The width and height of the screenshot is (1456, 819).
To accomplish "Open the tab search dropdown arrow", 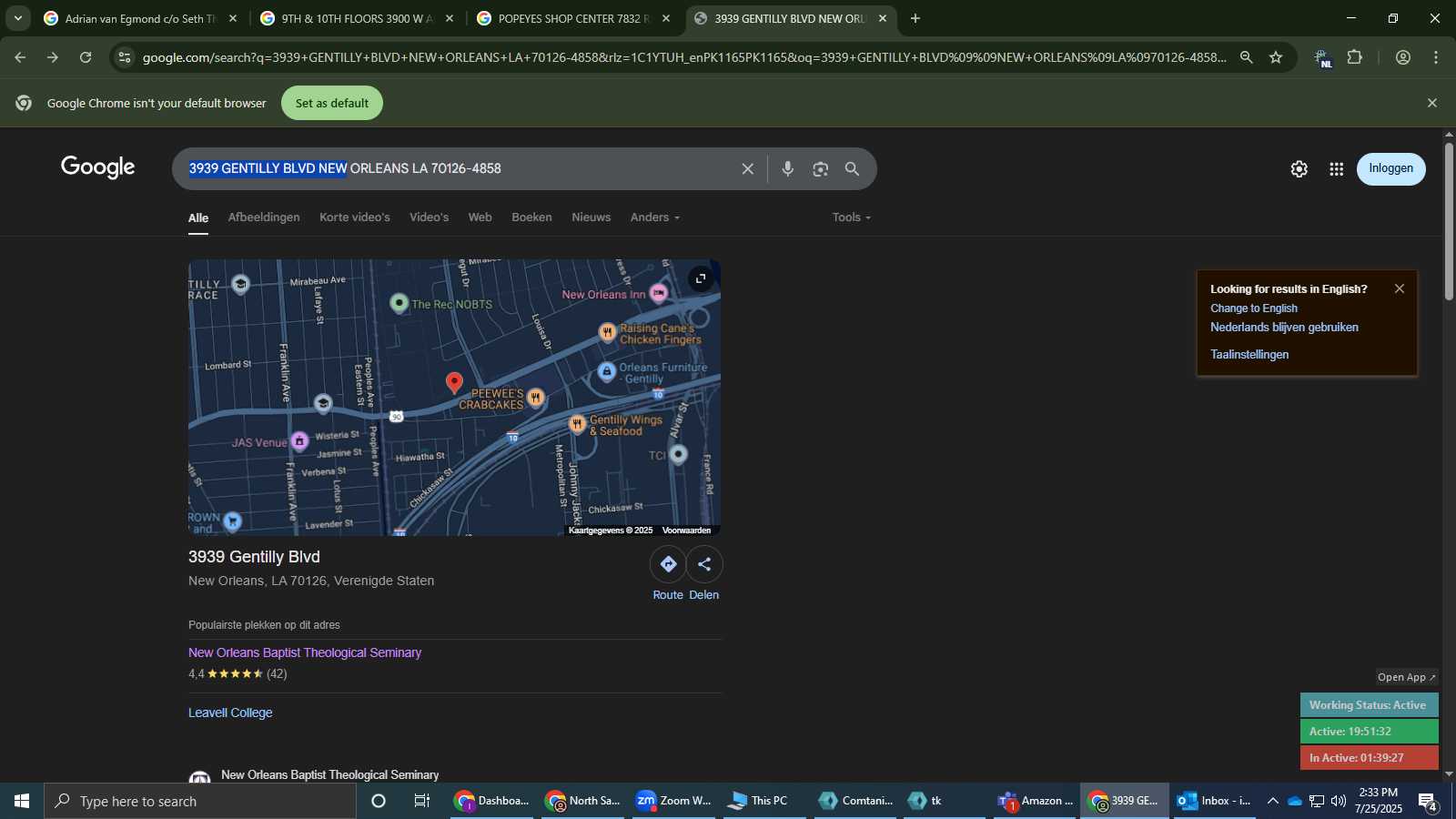I will click(x=17, y=18).
